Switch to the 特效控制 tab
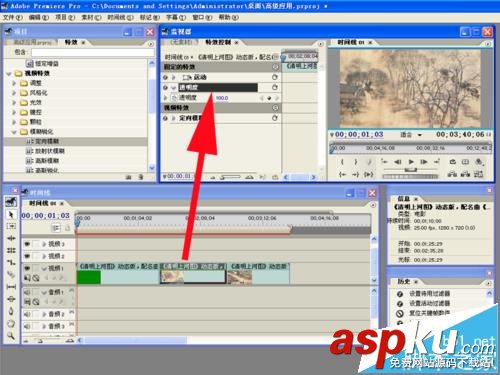 tap(218, 42)
